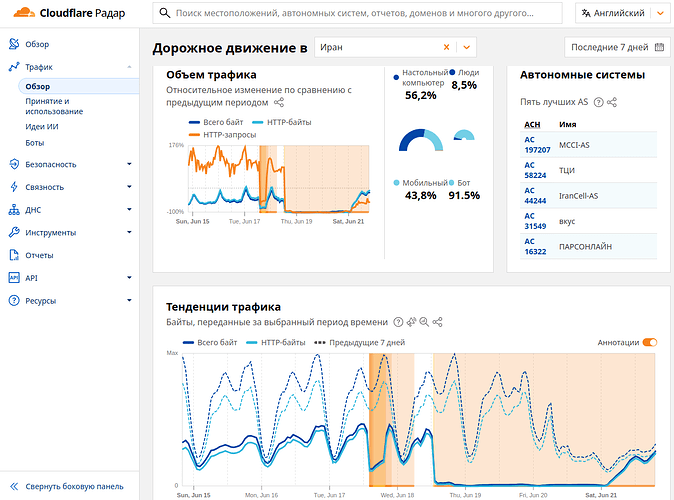The width and height of the screenshot is (674, 500).
Task: Toggle HTTP-запросы series in legend
Action: point(222,135)
